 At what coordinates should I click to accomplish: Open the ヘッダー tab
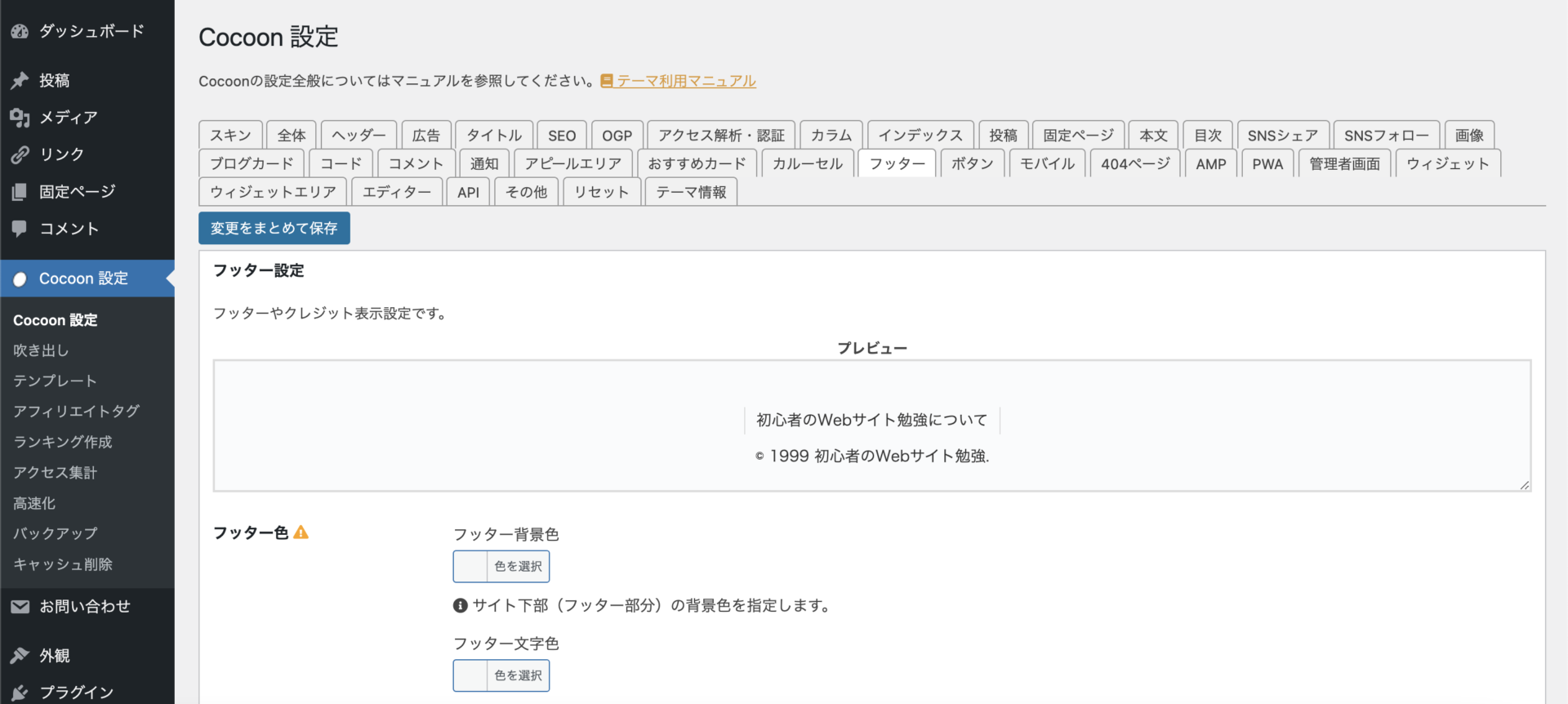359,135
